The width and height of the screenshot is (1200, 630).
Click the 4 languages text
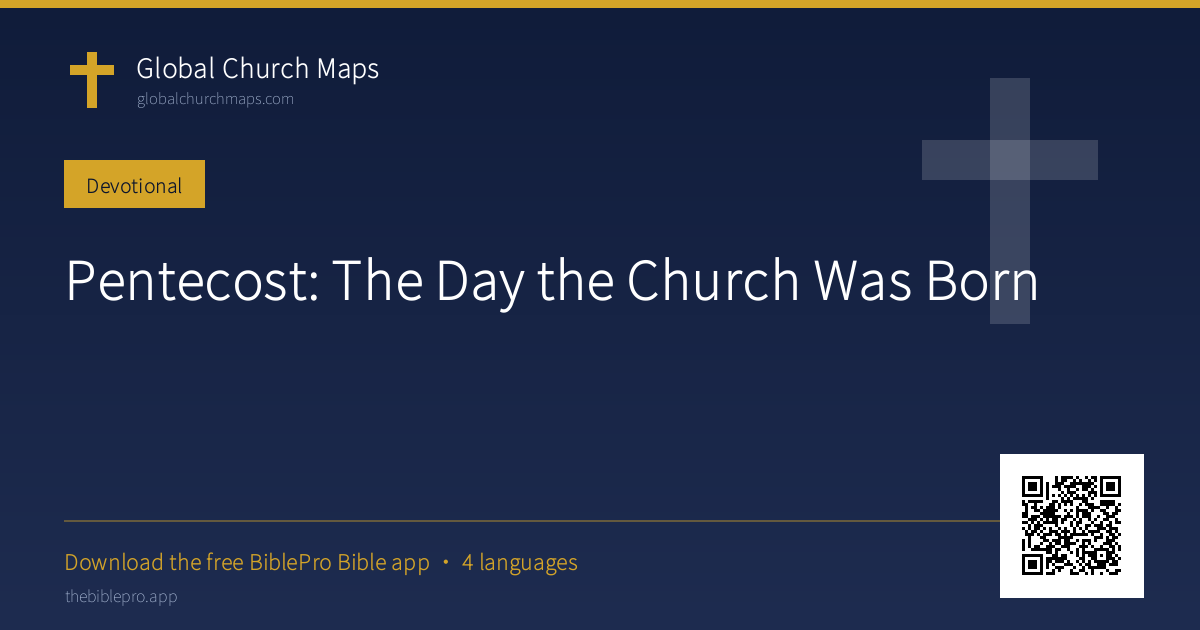520,563
